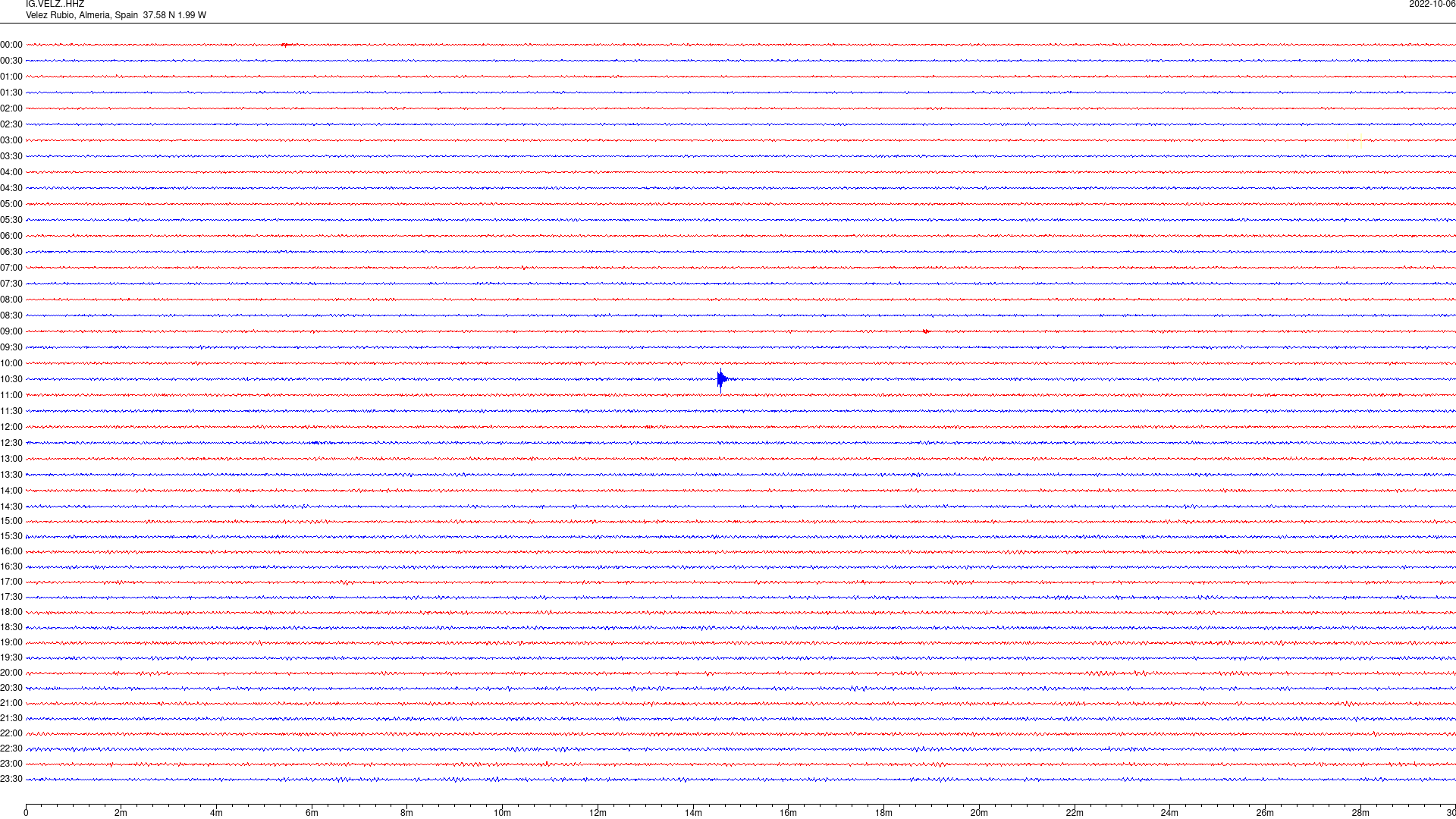
Task: Click the 16m tick on the time axis
Action: tap(789, 812)
